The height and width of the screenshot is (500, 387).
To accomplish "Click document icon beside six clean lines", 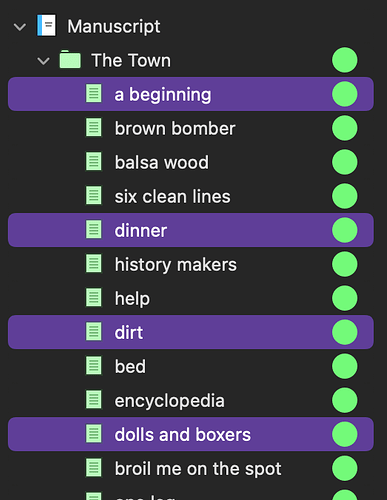I will coord(94,196).
